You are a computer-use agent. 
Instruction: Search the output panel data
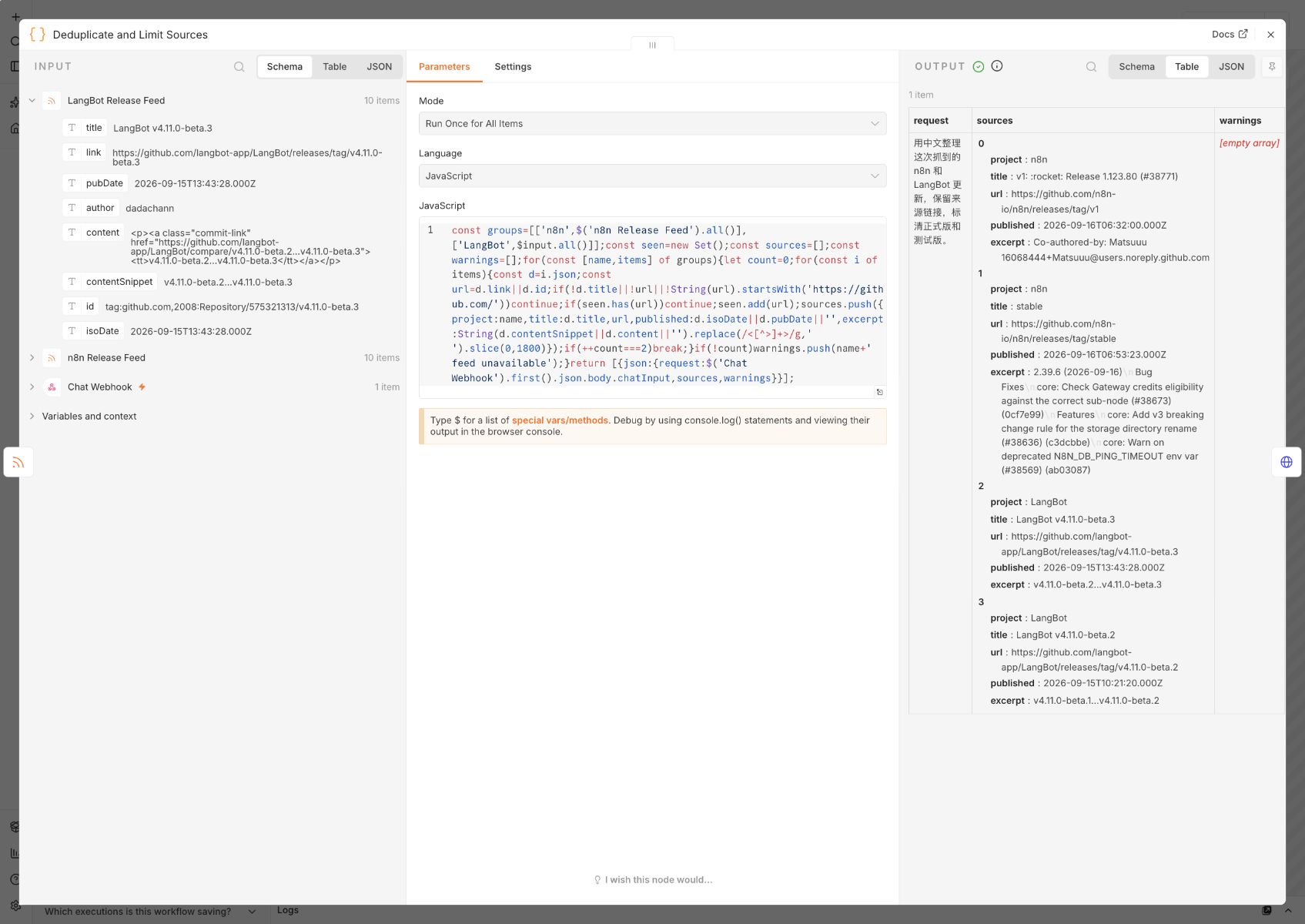1091,67
